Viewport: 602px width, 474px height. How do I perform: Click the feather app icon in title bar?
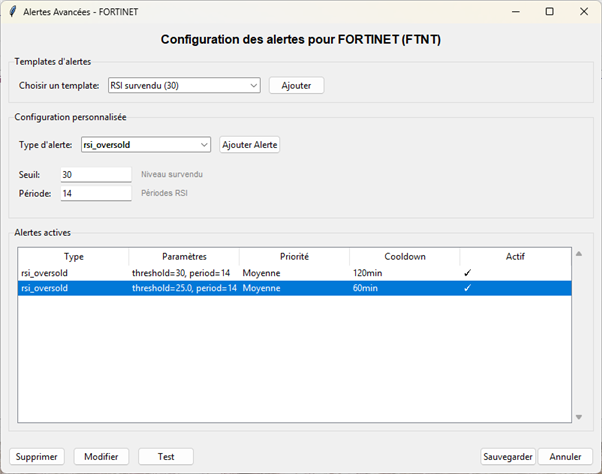pyautogui.click(x=12, y=11)
